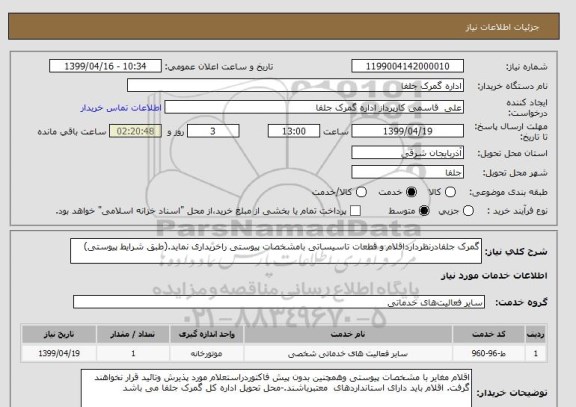Select the کالا/خدمت radio button
Image resolution: width=576 pixels, height=407 pixels.
point(361,192)
